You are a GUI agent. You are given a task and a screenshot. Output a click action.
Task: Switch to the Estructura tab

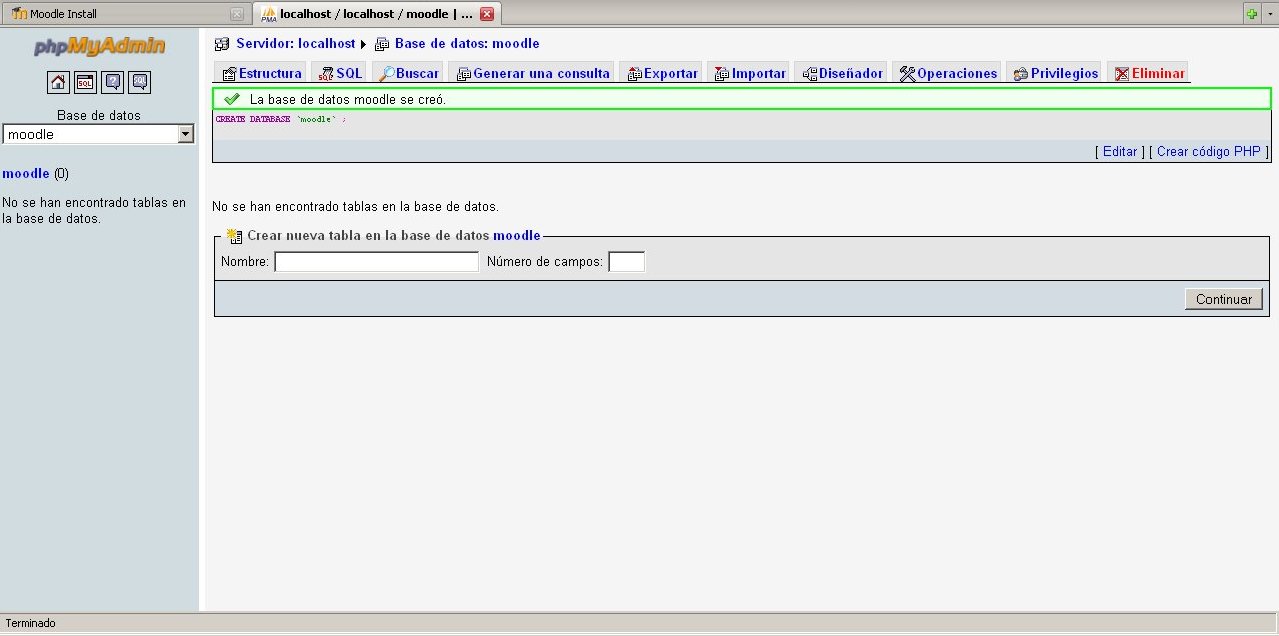click(261, 73)
